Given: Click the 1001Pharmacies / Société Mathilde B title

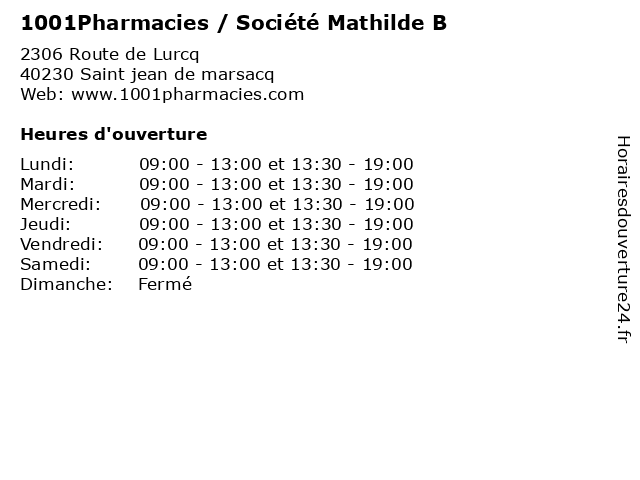Looking at the screenshot, I should pyautogui.click(x=233, y=23).
